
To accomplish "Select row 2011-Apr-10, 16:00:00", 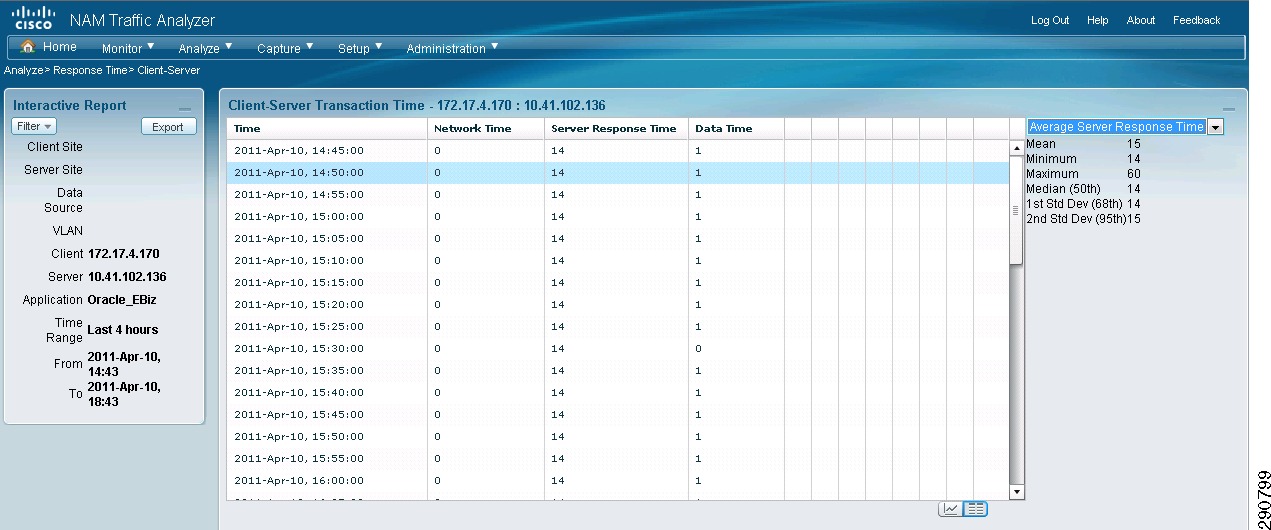I will (x=618, y=480).
